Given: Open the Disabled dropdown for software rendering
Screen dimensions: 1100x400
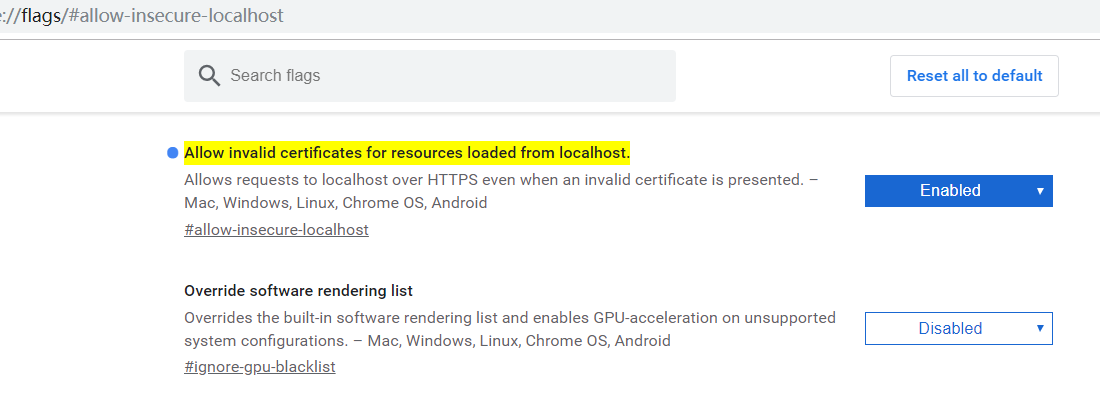Looking at the screenshot, I should [958, 328].
